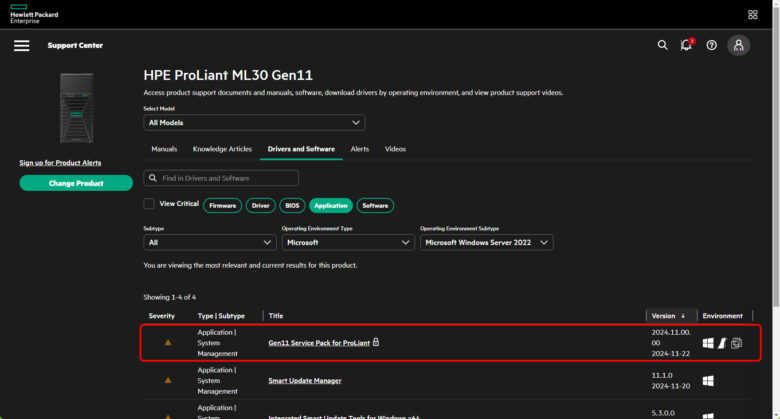Click lock icon beside Gen11 Service Pack
This screenshot has height=419, width=780.
(x=376, y=342)
